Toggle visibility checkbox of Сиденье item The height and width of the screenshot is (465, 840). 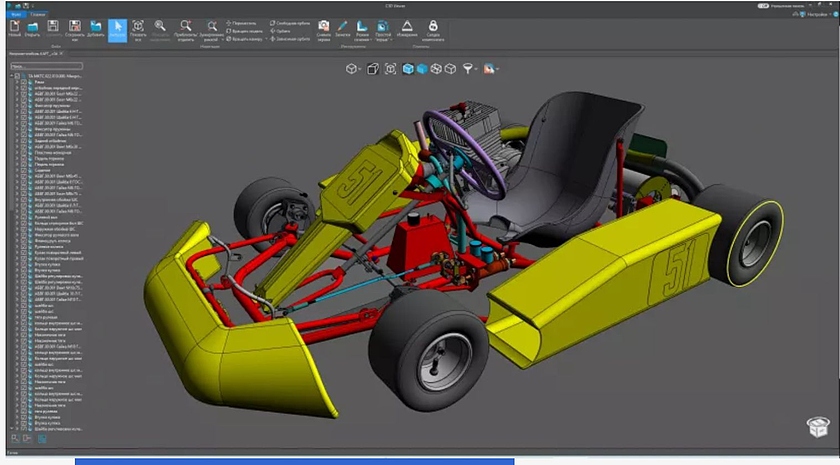pos(25,169)
